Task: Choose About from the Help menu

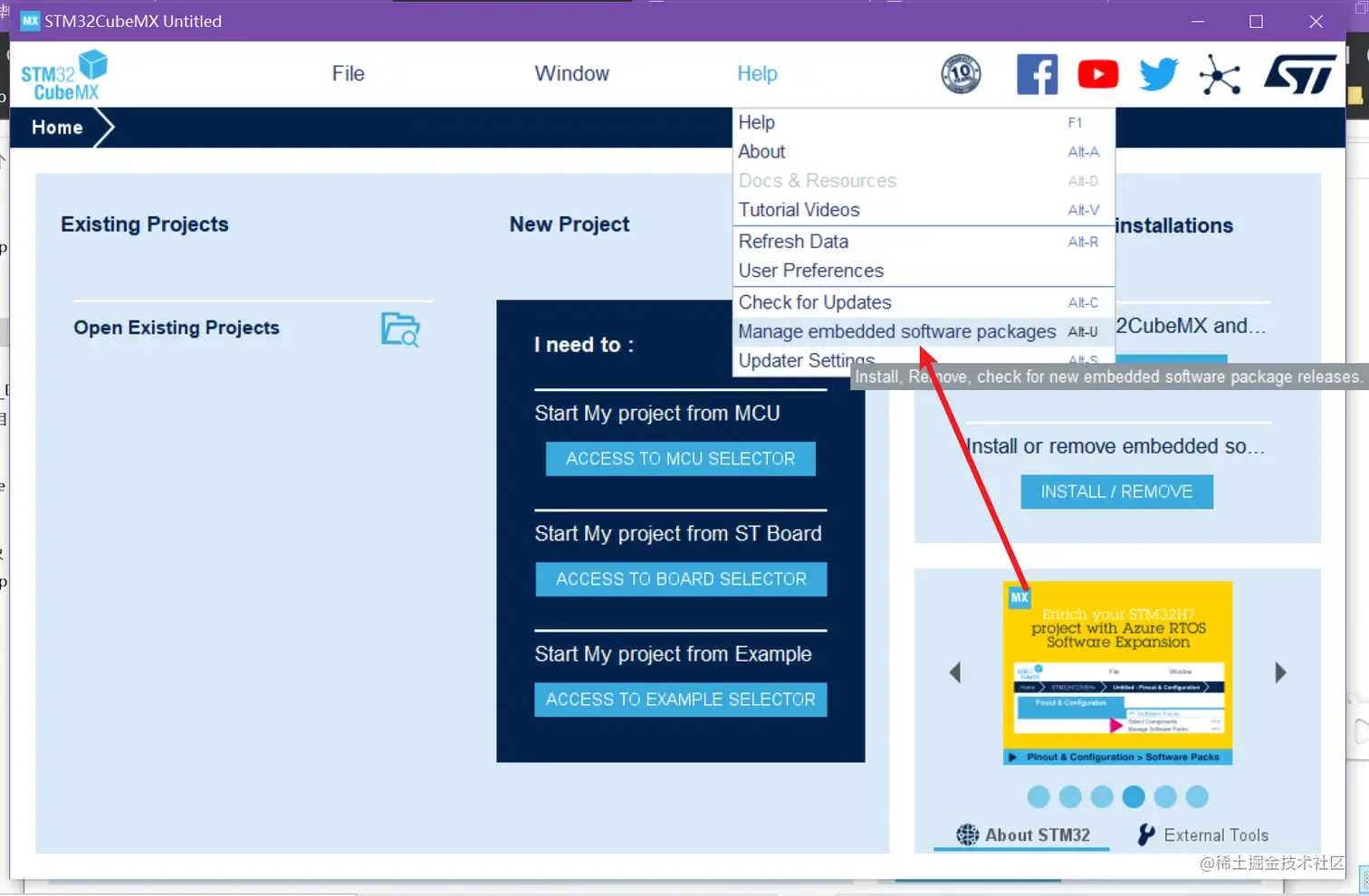Action: 924,151
